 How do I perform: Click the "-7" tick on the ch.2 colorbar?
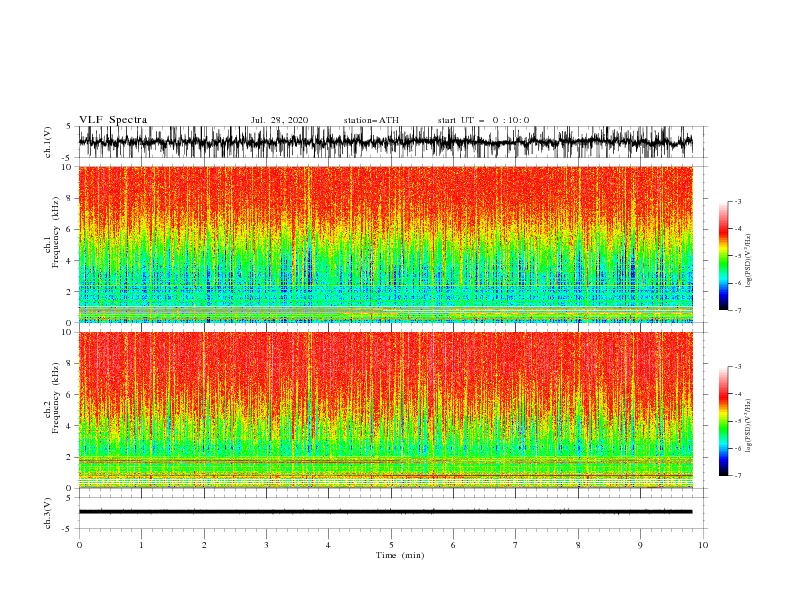point(737,476)
